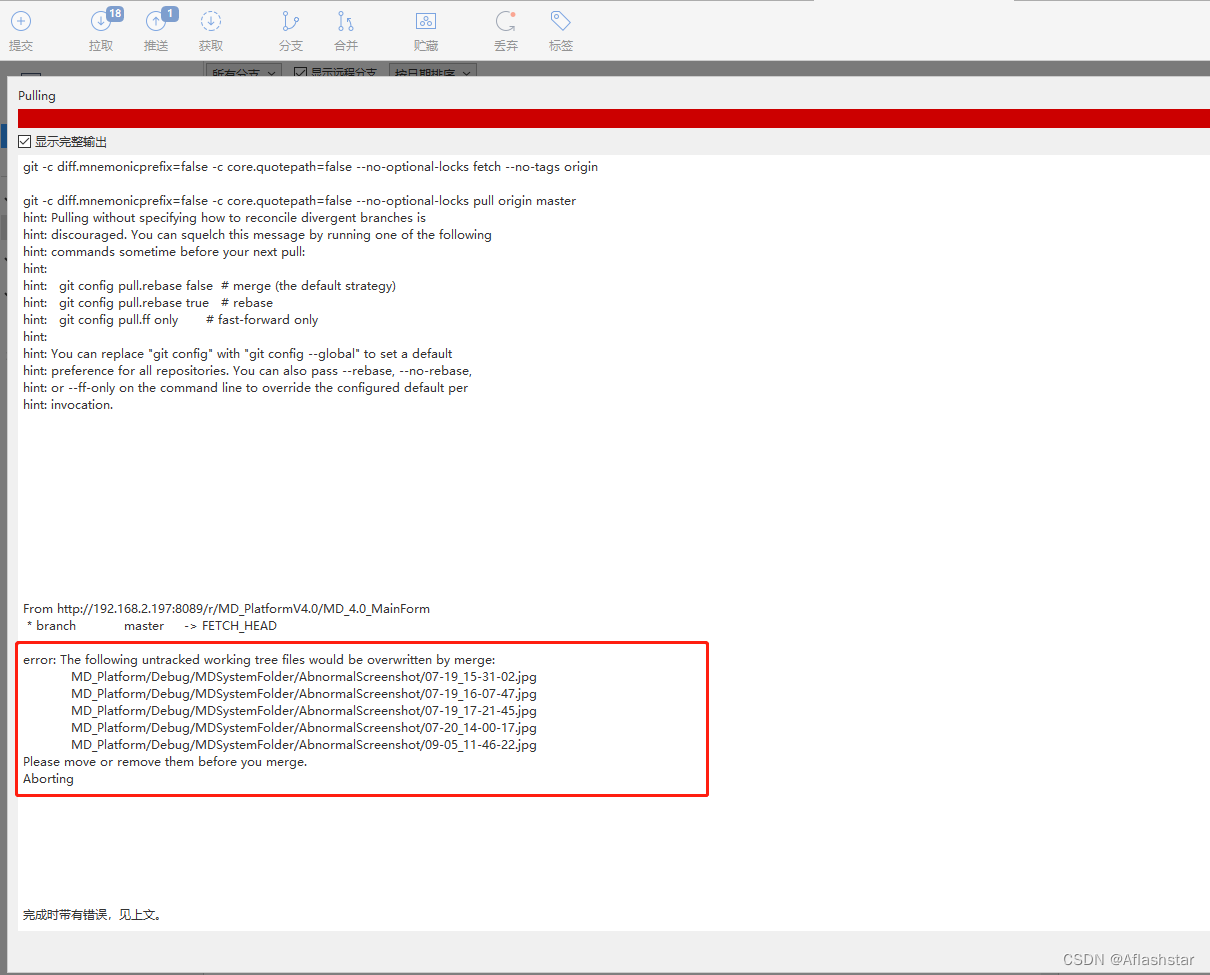Click the 'Please move or remove them' line
Image resolution: width=1210 pixels, height=975 pixels.
click(x=165, y=761)
